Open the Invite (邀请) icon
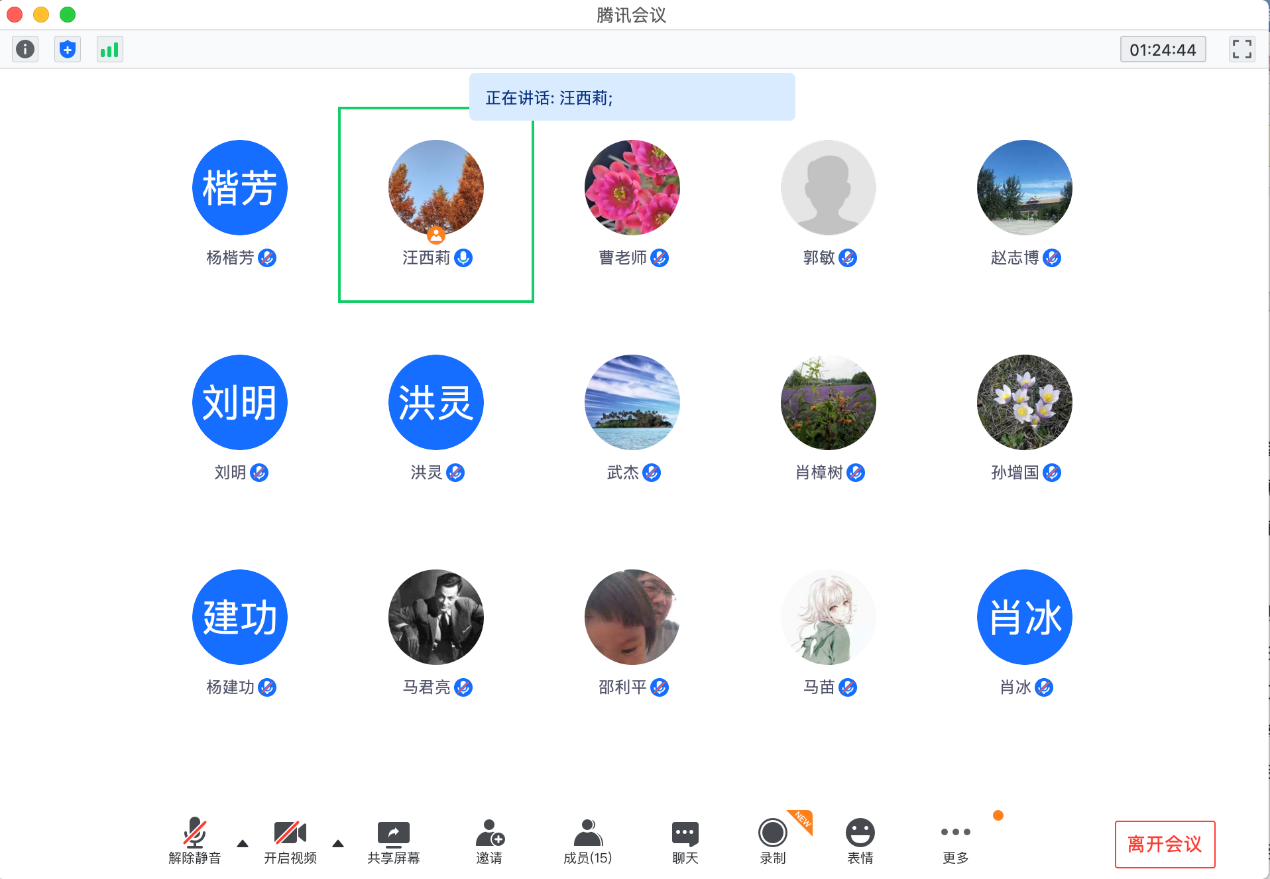1270x879 pixels. coord(489,841)
